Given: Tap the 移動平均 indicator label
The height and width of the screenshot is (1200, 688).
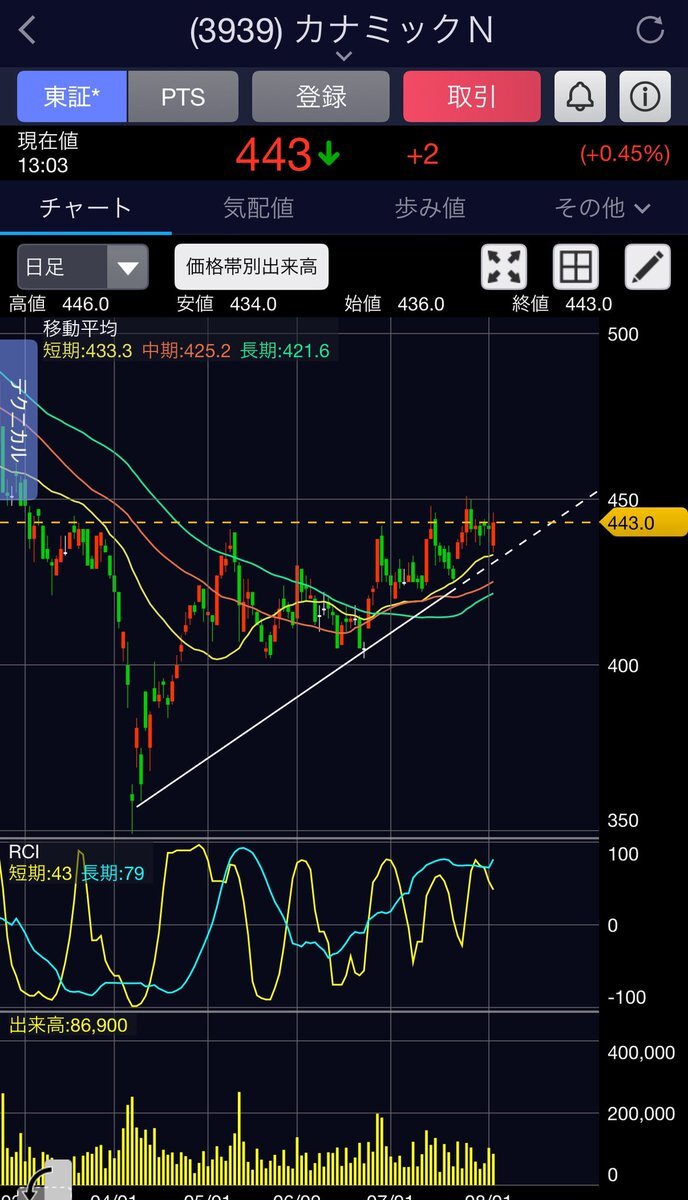Looking at the screenshot, I should [79, 328].
